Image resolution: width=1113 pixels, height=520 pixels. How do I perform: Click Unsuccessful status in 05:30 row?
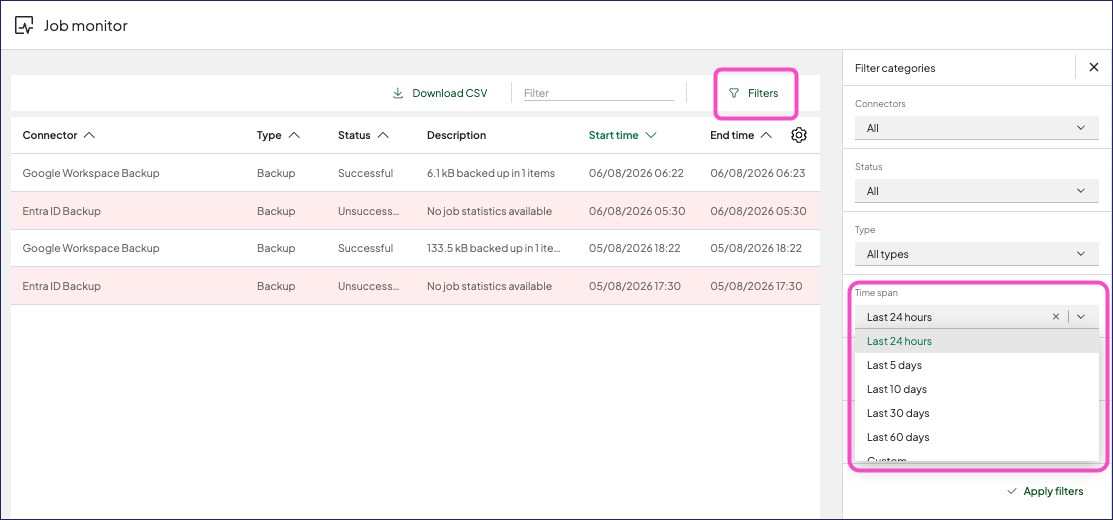point(368,211)
